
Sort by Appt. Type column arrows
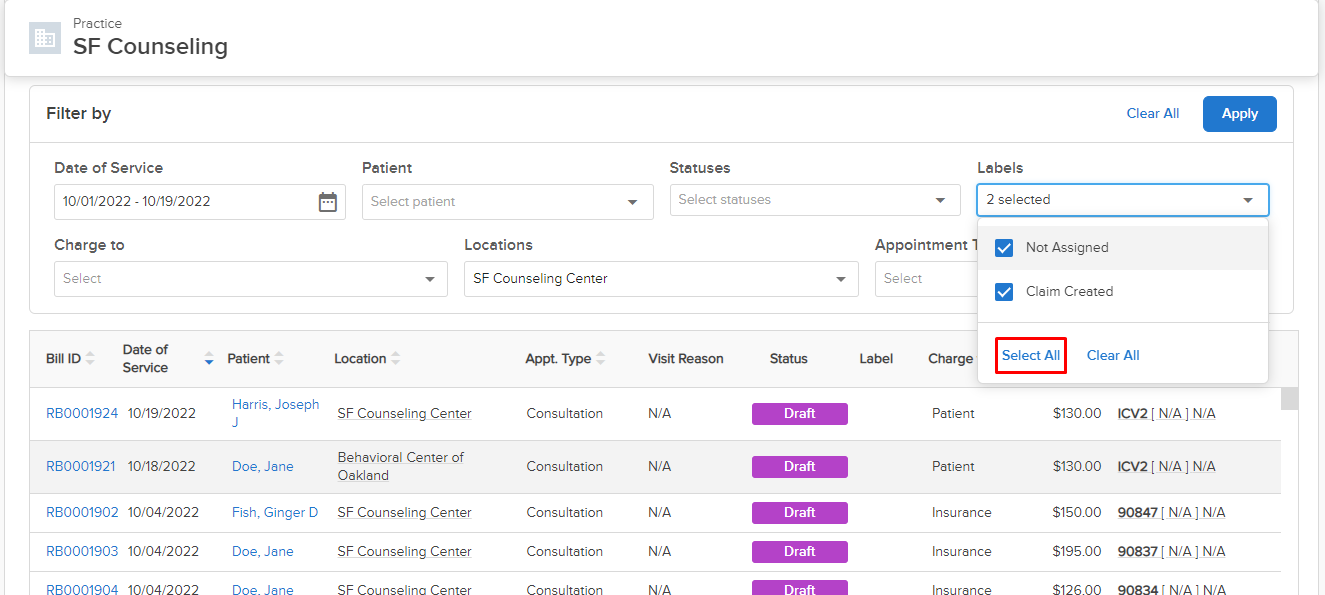tap(601, 359)
